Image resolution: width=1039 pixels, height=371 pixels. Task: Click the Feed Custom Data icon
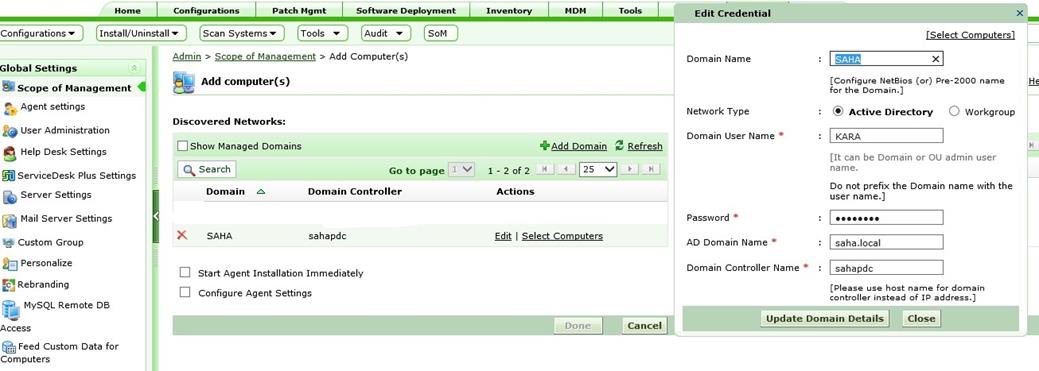[8, 347]
